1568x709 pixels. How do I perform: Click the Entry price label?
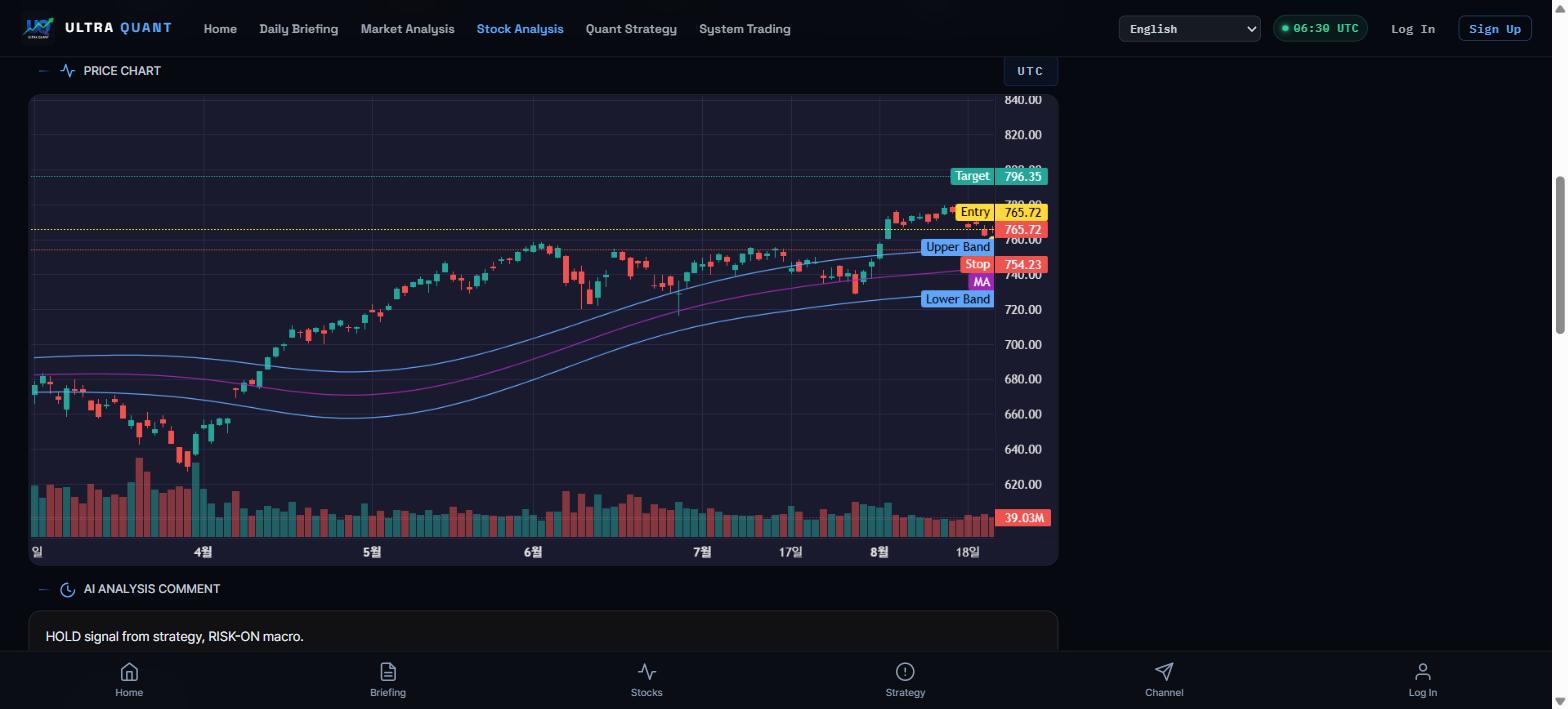pyautogui.click(x=975, y=212)
